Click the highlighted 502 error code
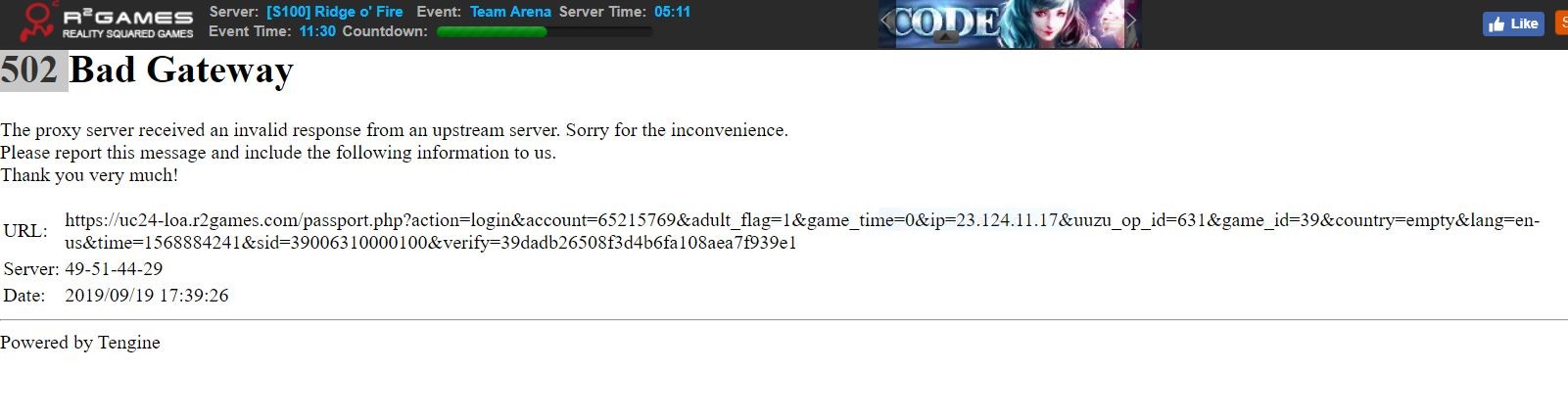The image size is (1568, 418). pos(31,70)
